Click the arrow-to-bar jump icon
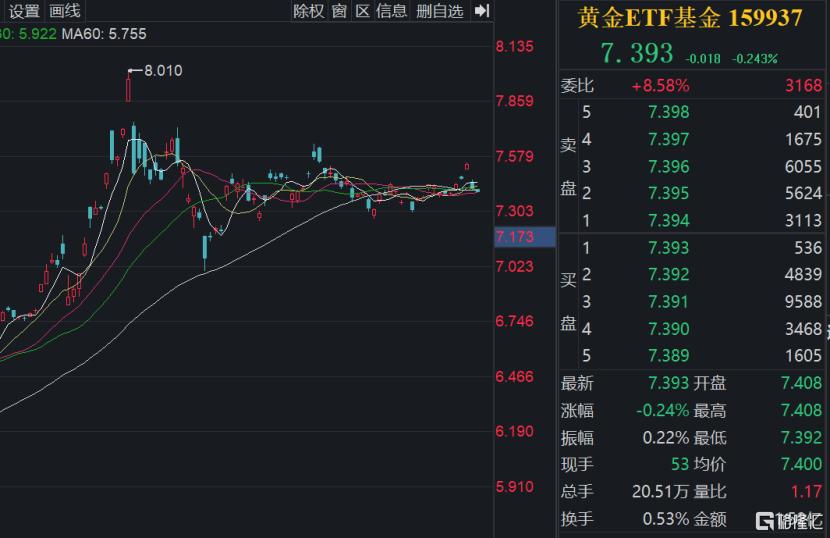Screen dimensions: 830x538 pyautogui.click(x=482, y=11)
